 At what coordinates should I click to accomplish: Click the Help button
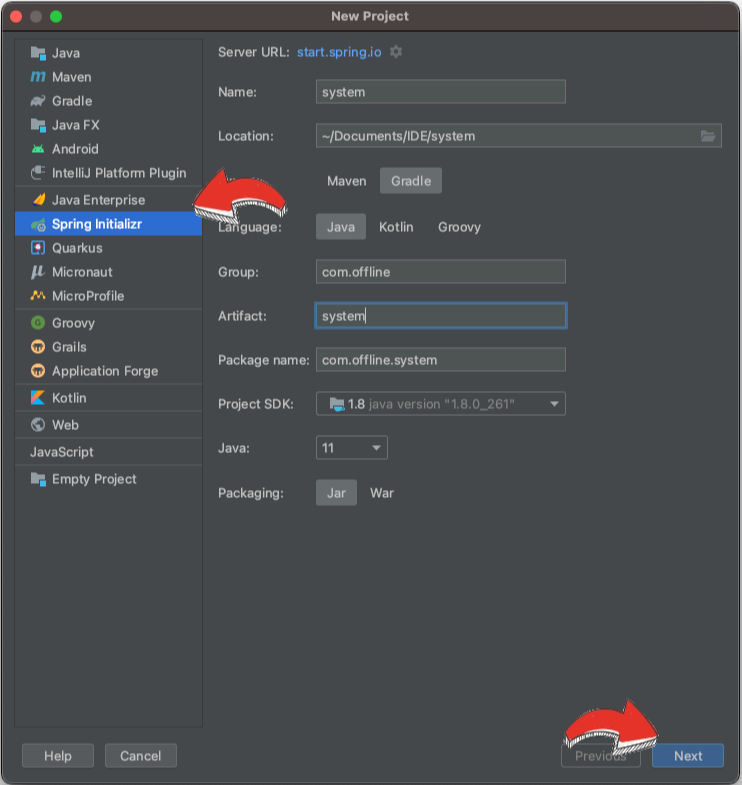58,756
